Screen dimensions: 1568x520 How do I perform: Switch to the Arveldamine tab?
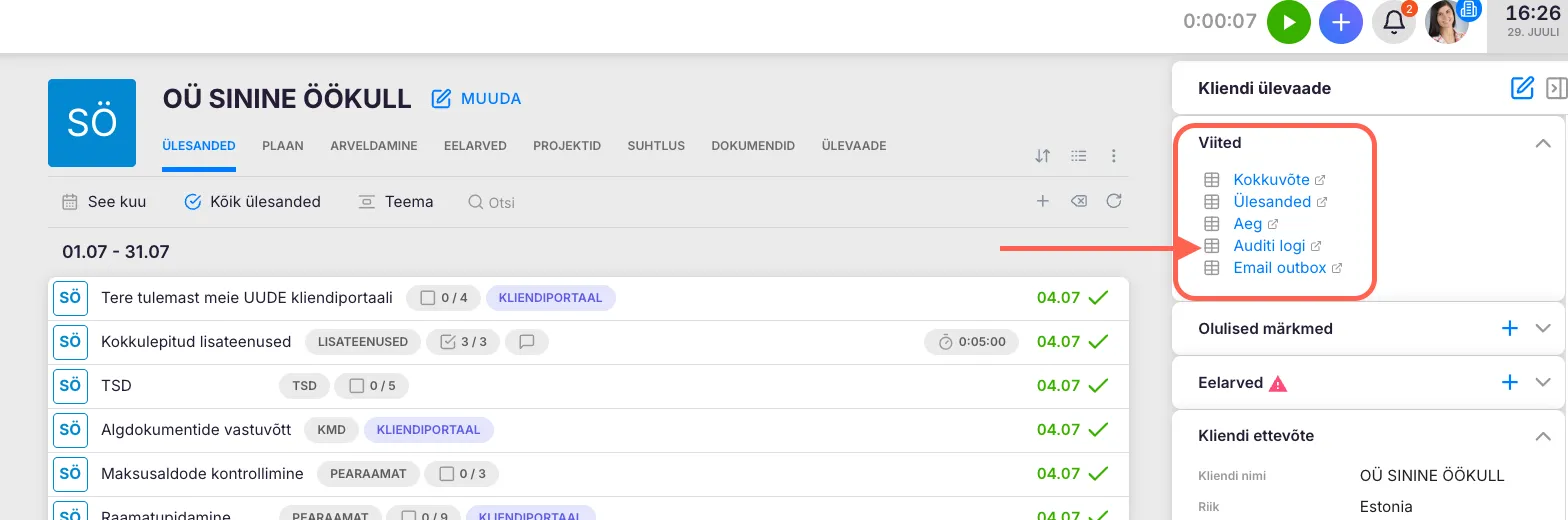click(x=373, y=146)
